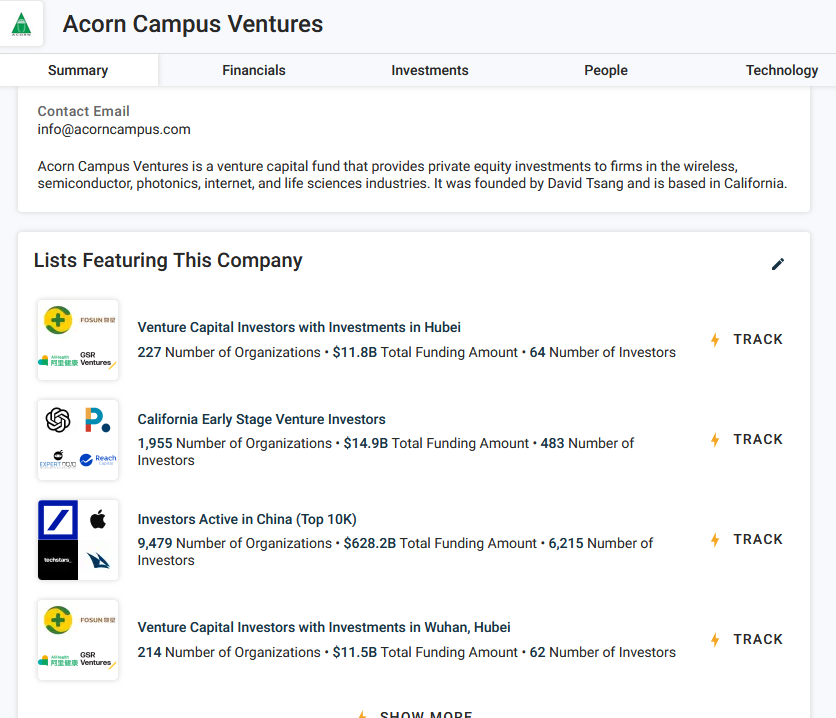Click the 214 Number of Organizations text
Viewport: 836px width, 718px height.
(x=229, y=652)
